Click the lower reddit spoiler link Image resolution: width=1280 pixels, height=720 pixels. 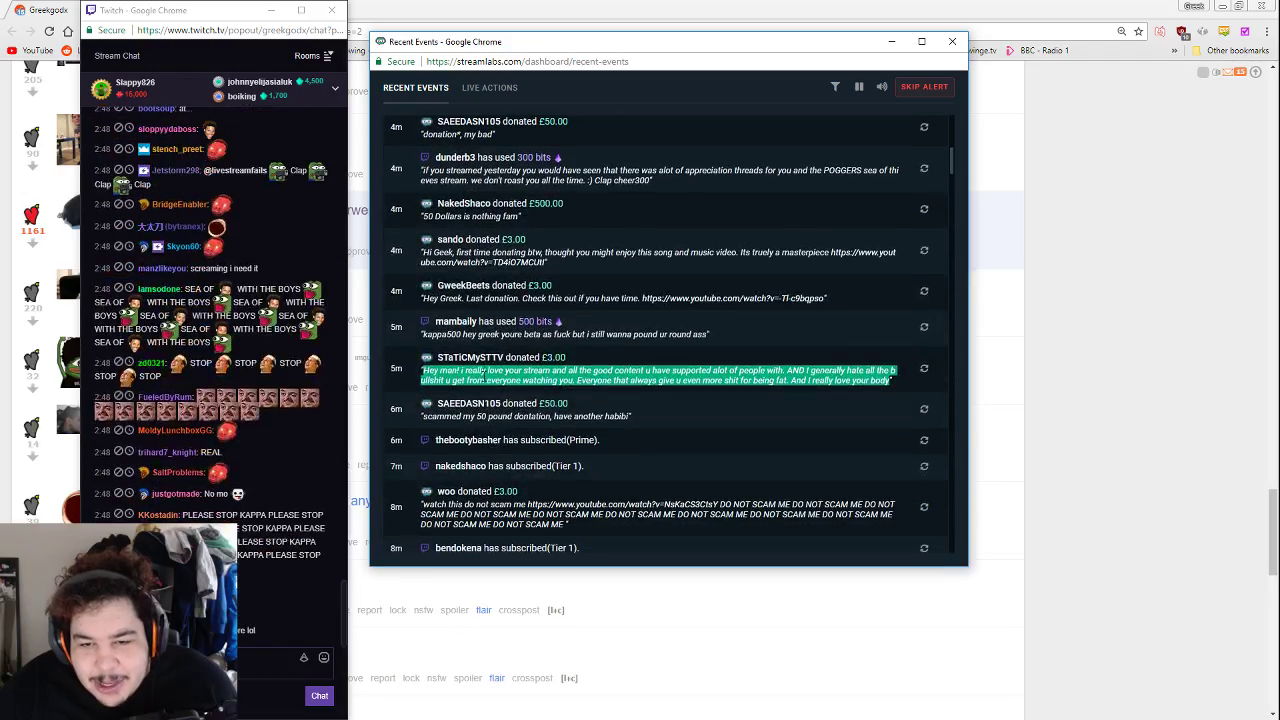(x=468, y=678)
